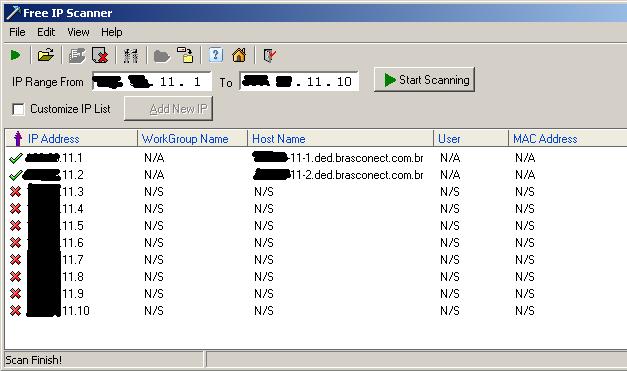Click the red X icon on the 11.7 row
The image size is (627, 371).
(x=16, y=260)
